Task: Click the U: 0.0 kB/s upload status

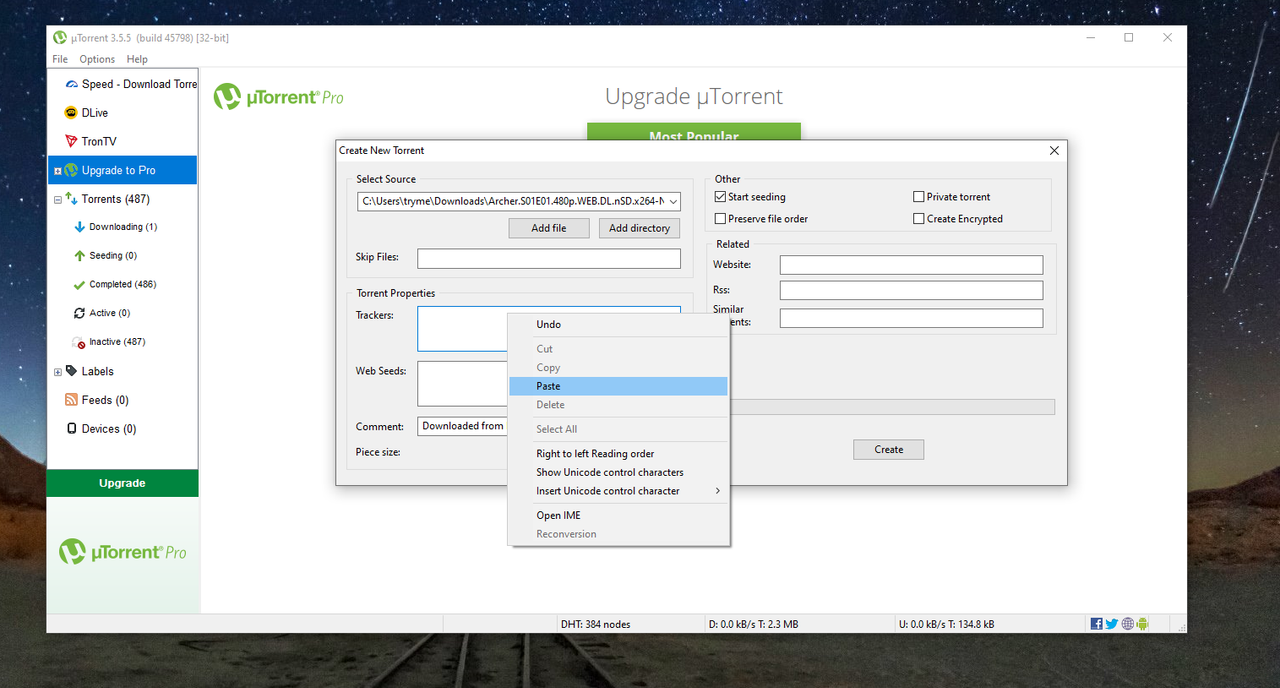Action: point(946,624)
